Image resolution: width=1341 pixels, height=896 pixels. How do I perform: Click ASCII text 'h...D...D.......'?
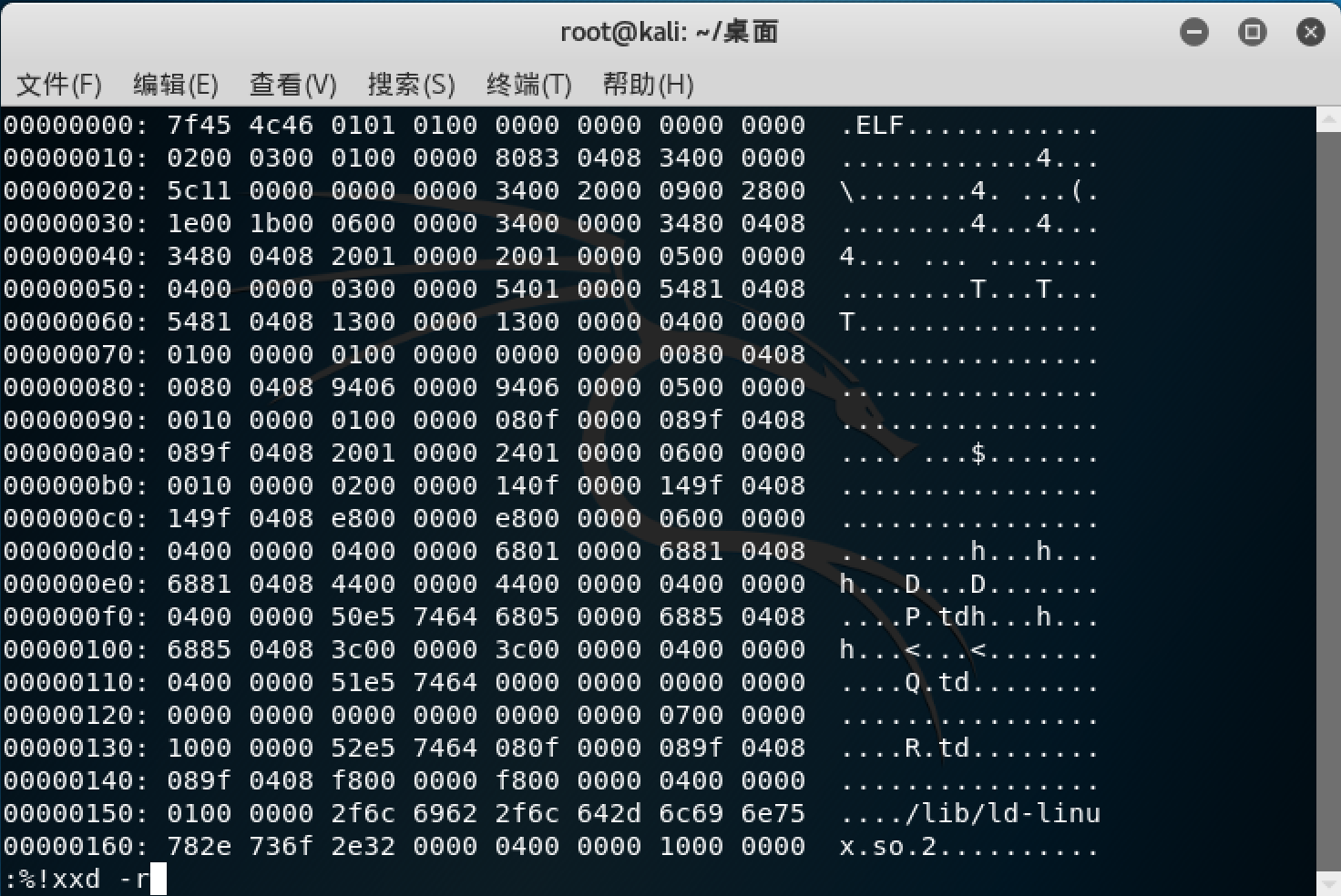coord(969,584)
